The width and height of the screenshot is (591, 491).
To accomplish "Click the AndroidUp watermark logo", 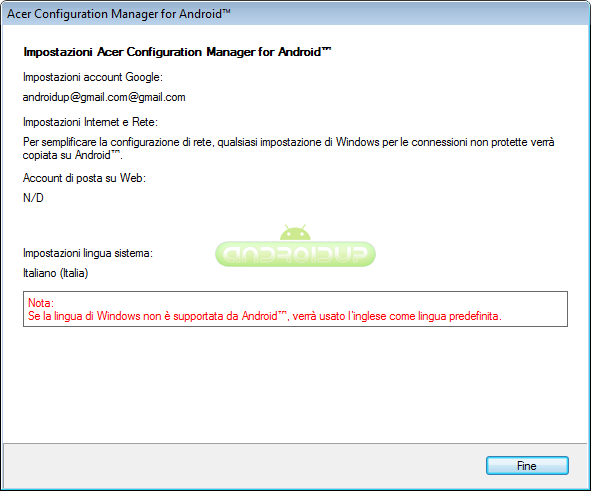I will pos(295,246).
